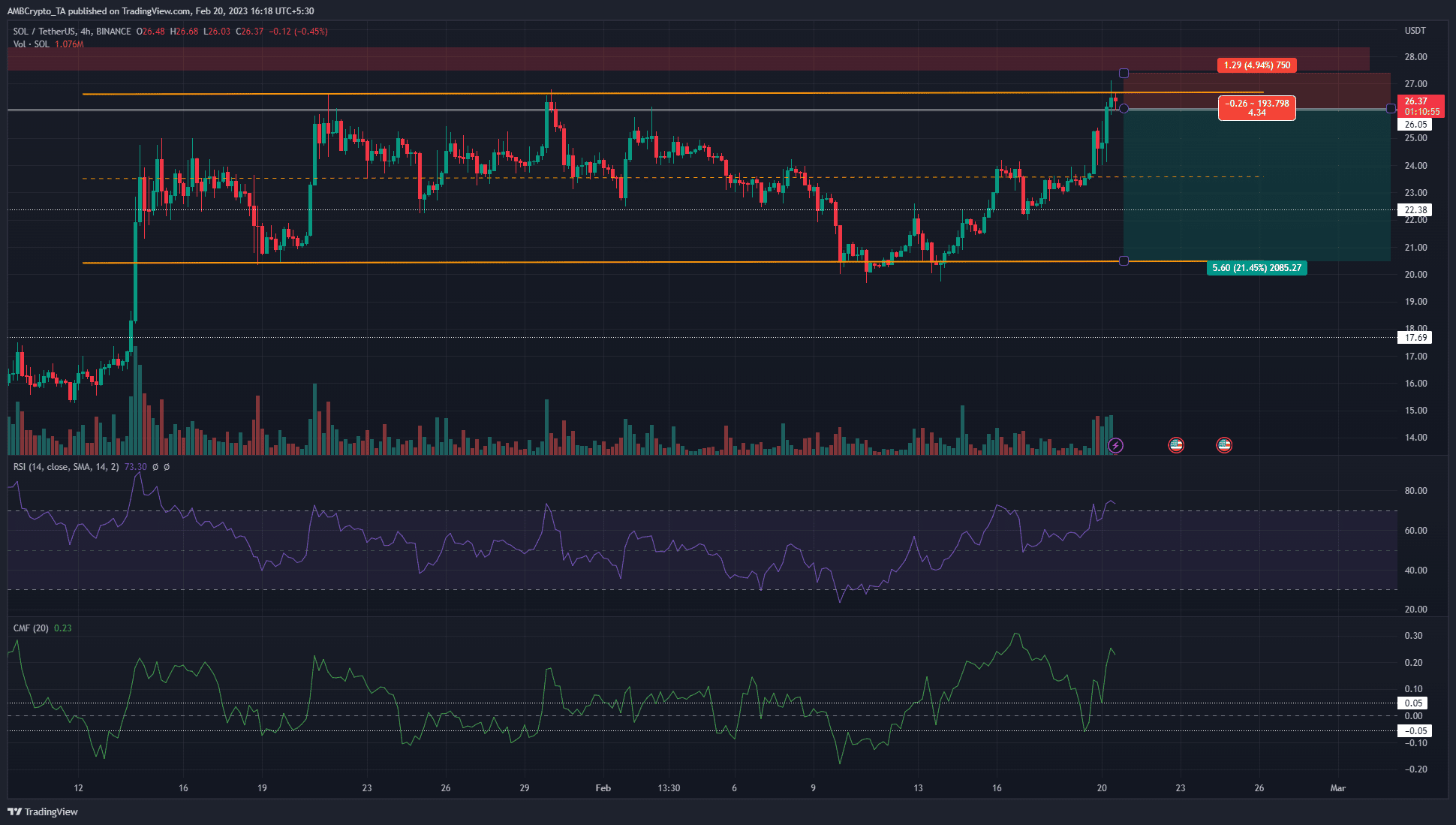The width and height of the screenshot is (1456, 825).
Task: Click the USDT label atop the price axis
Action: (x=1416, y=31)
